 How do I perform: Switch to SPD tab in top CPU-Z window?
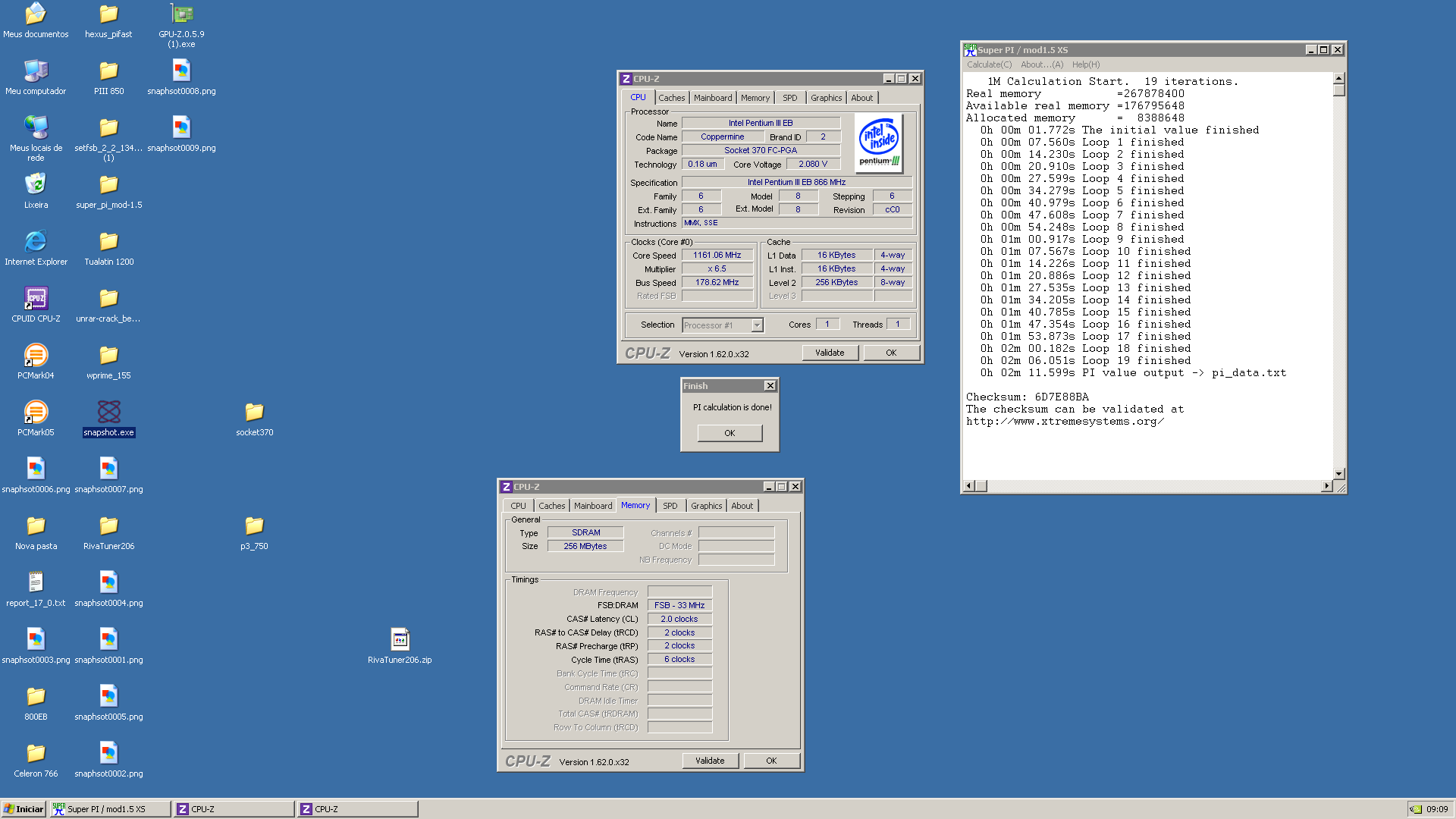click(790, 98)
